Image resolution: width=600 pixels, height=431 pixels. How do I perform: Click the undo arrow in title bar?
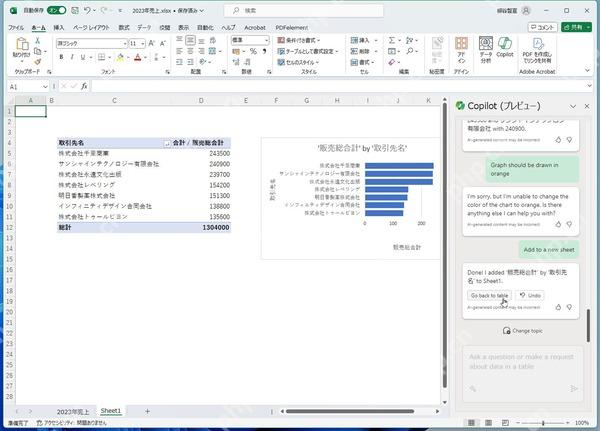click(x=87, y=11)
